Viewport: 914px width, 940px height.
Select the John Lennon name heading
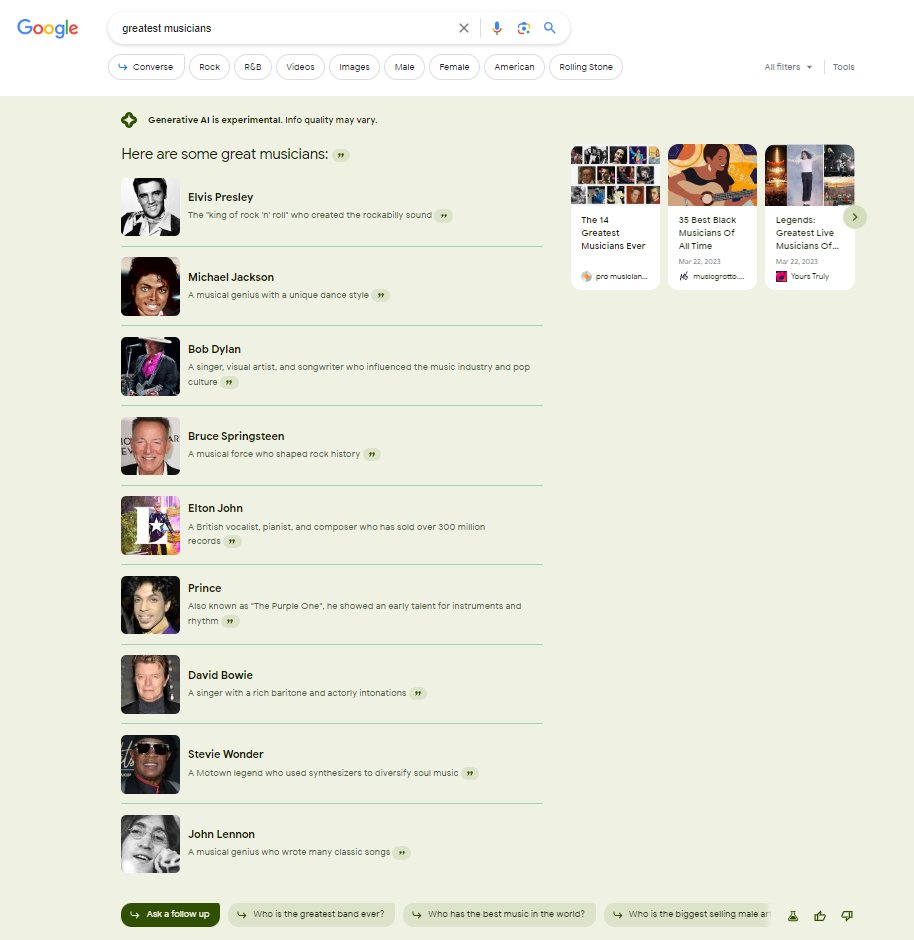point(221,834)
